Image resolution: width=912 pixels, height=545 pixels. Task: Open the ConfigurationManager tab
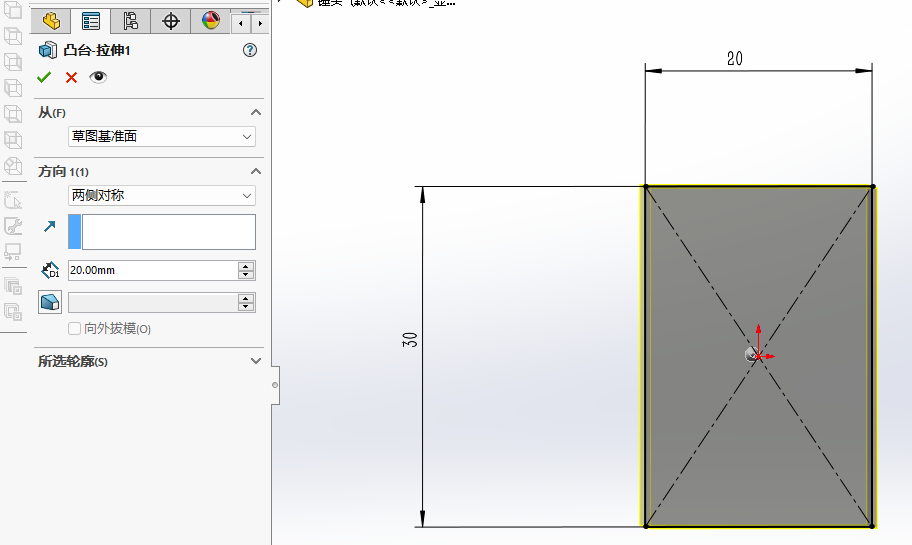(x=130, y=22)
